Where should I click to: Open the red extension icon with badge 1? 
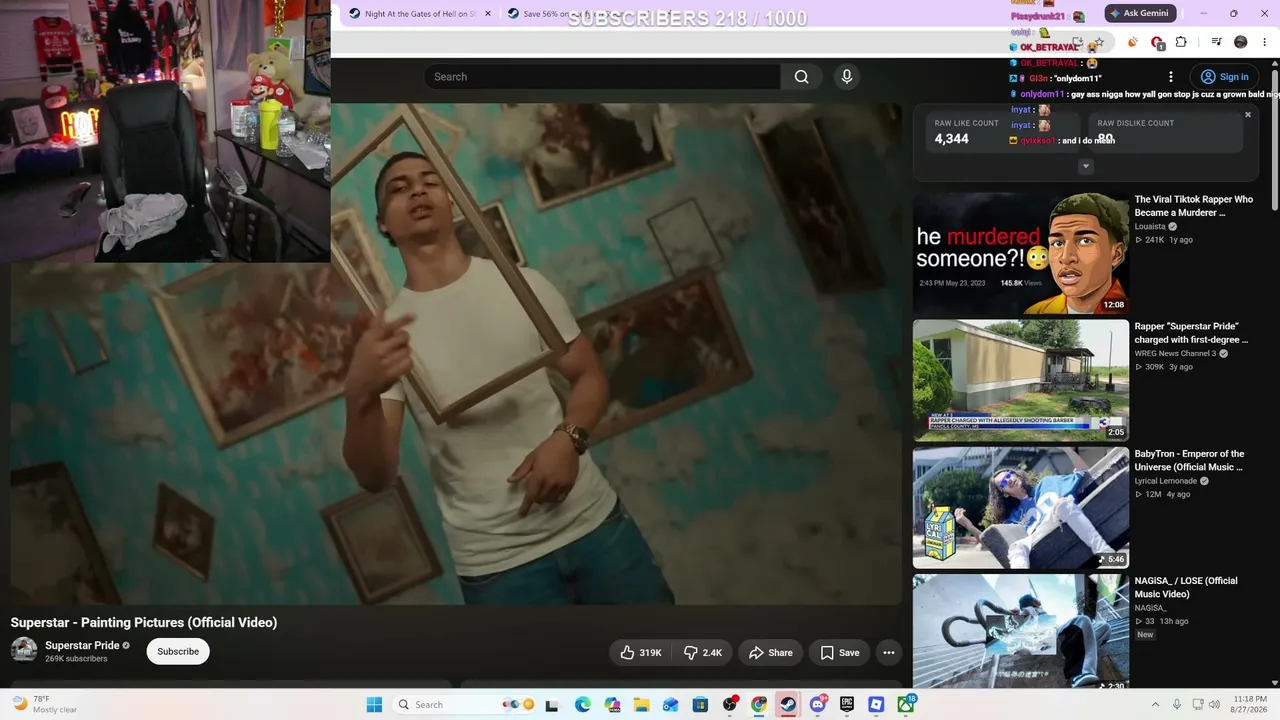click(x=1157, y=42)
